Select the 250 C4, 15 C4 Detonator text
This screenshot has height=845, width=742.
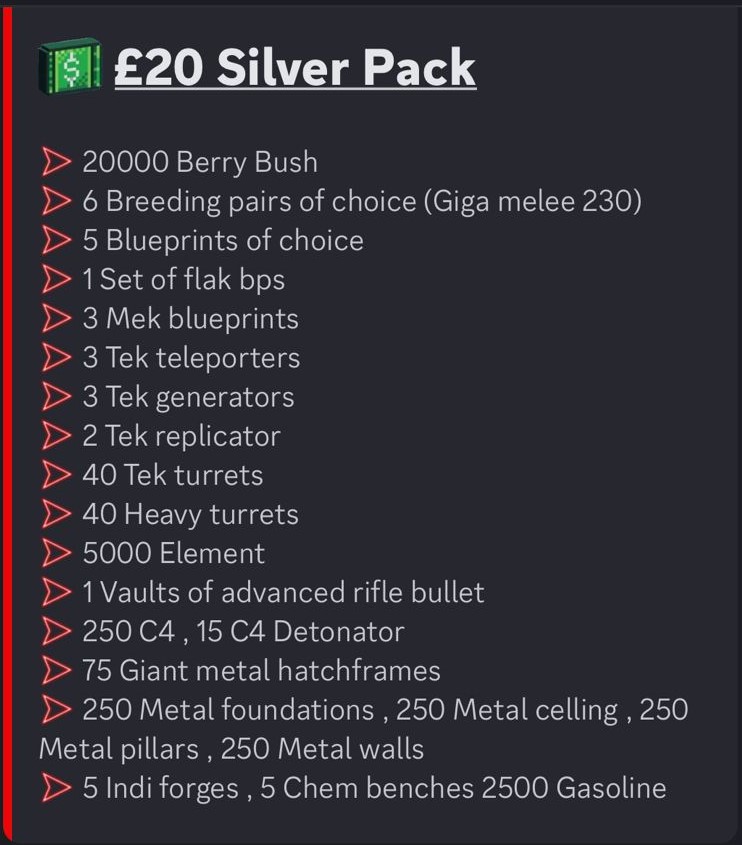pos(243,631)
